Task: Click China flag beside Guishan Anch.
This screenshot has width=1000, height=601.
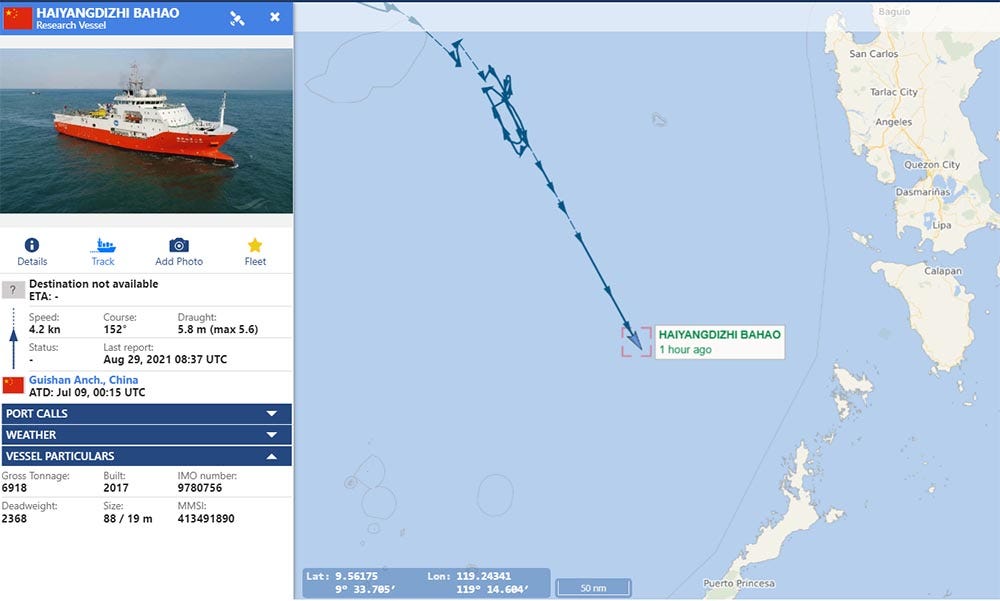Action: pyautogui.click(x=13, y=385)
